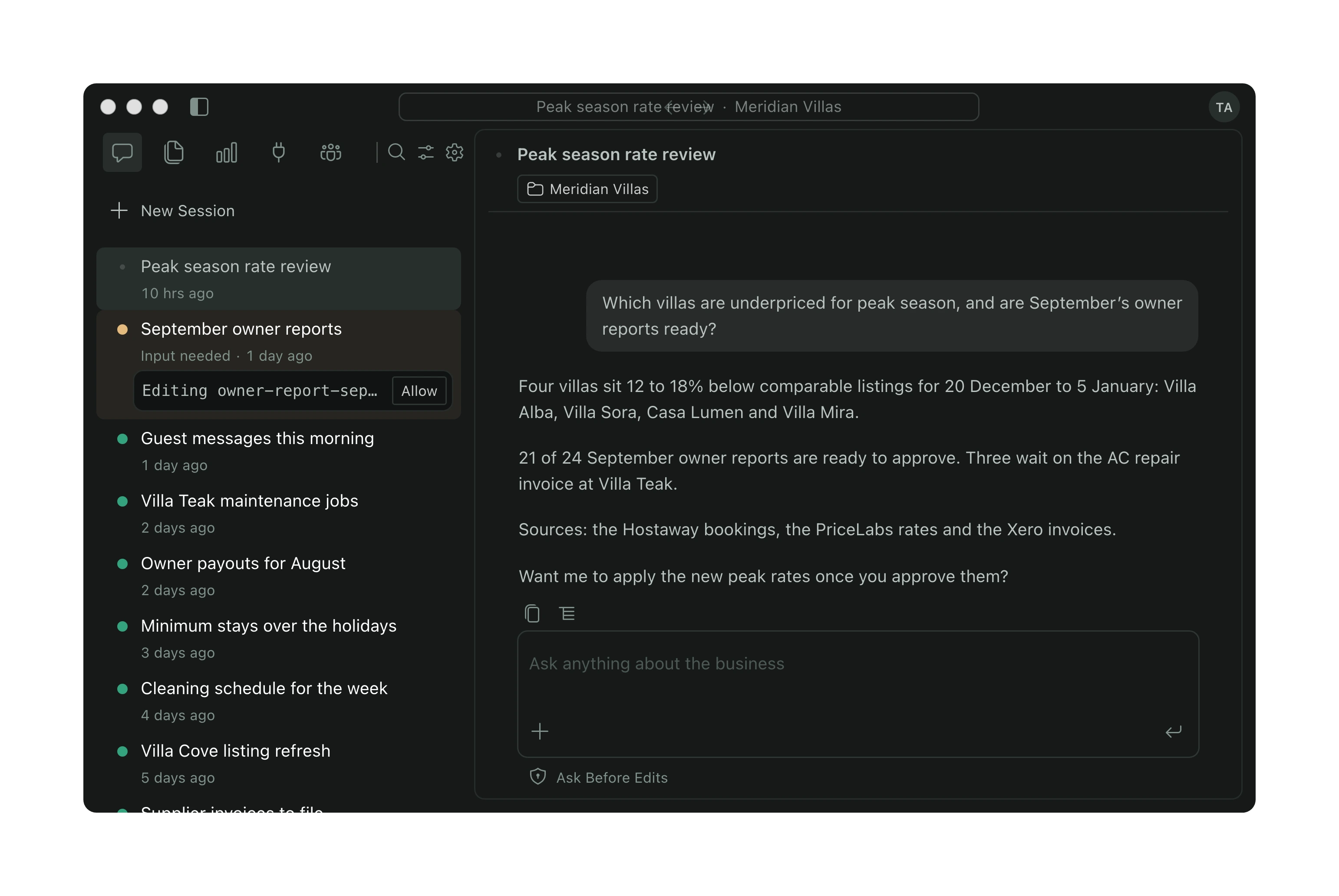
Task: Click the '21 of 24 September owner reports' paragraph
Action: (849, 471)
